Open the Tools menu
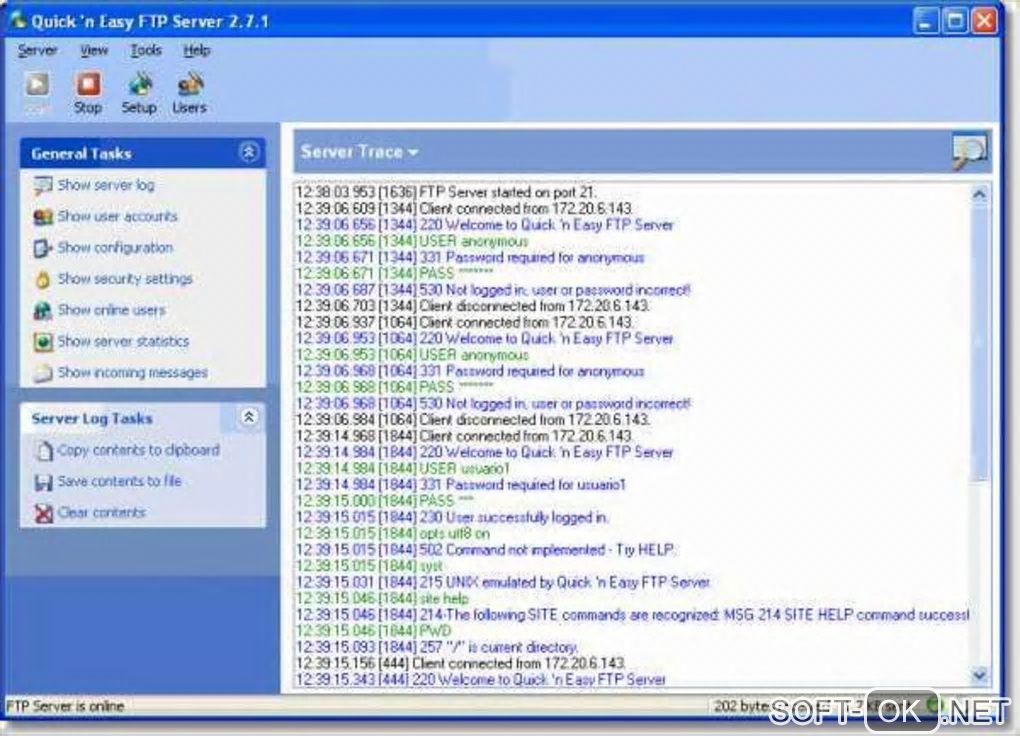This screenshot has width=1020, height=736. pos(146,50)
